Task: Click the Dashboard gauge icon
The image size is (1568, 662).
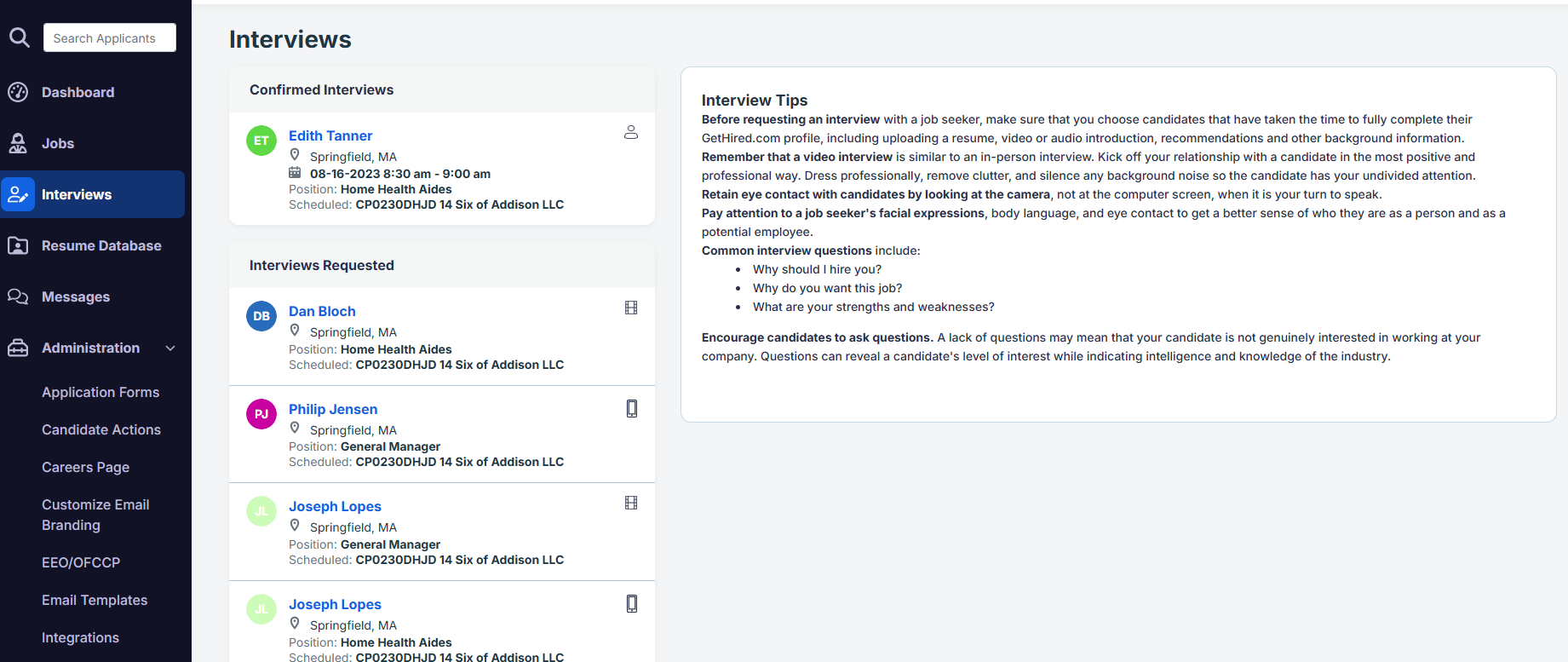Action: 18,92
